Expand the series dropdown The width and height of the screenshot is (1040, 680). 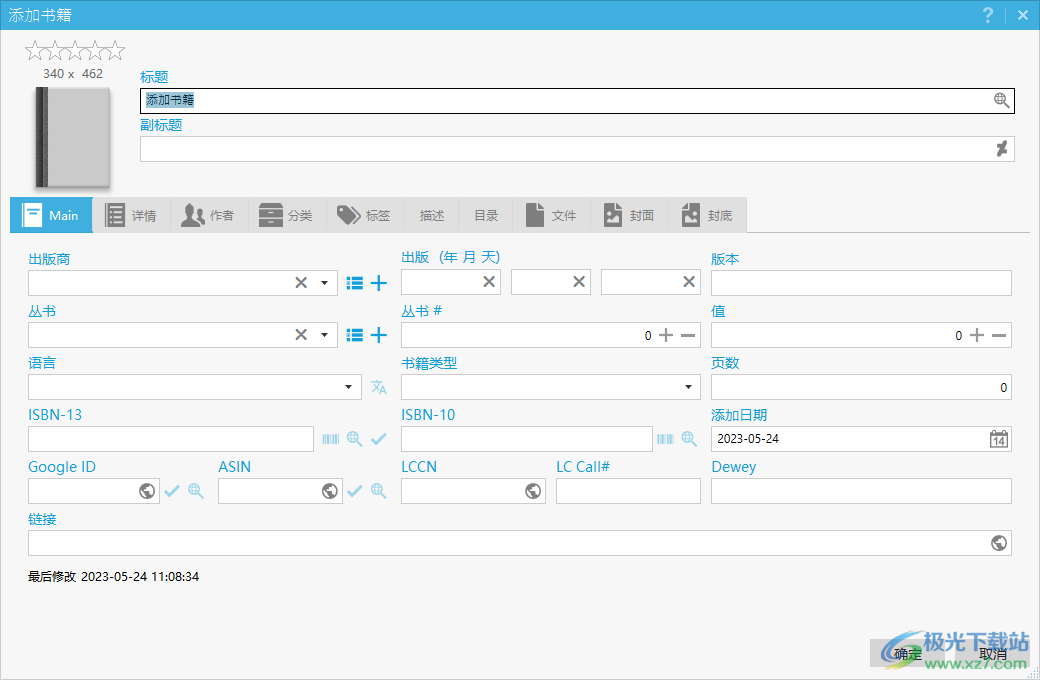[x=324, y=334]
